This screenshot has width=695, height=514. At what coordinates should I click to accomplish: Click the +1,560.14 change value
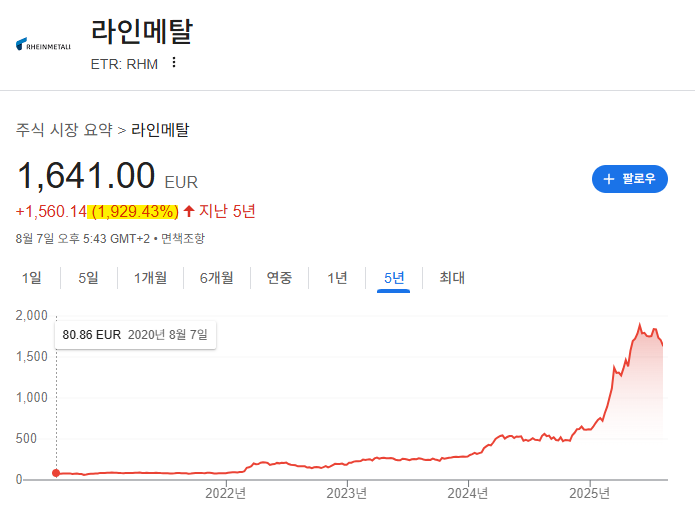(51, 211)
